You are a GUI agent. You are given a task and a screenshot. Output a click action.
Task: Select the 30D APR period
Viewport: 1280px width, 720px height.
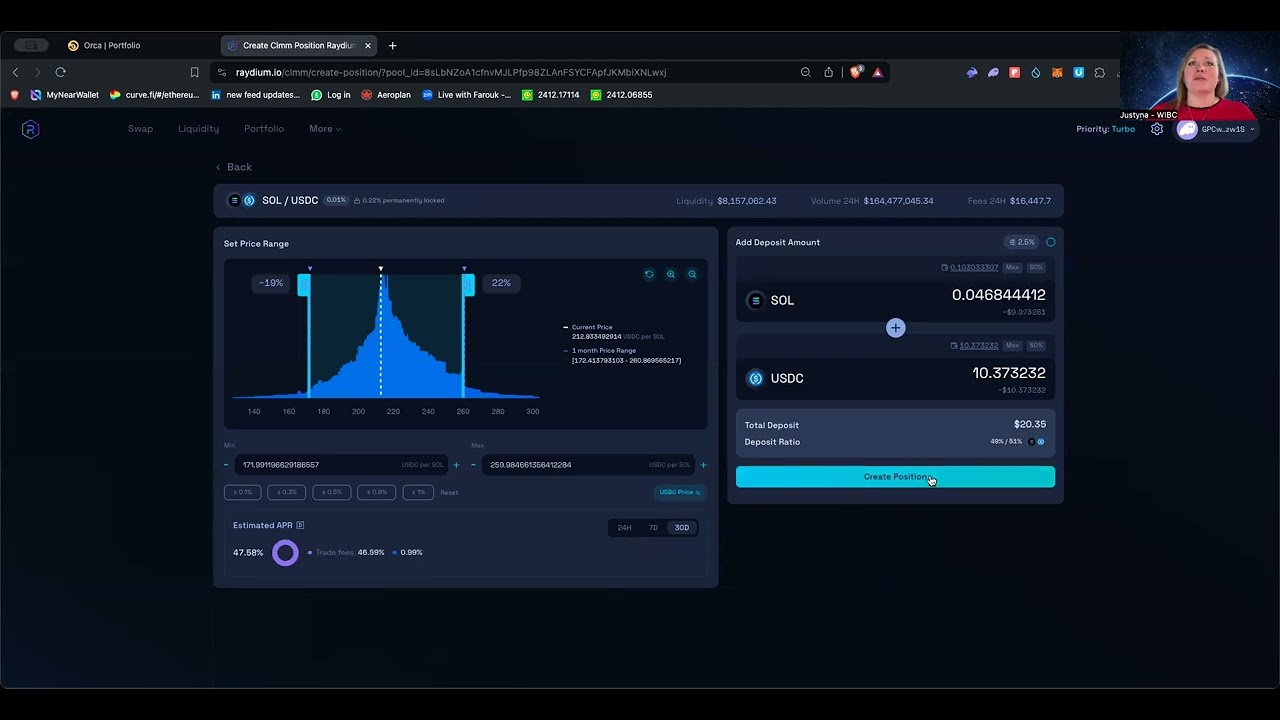(682, 528)
